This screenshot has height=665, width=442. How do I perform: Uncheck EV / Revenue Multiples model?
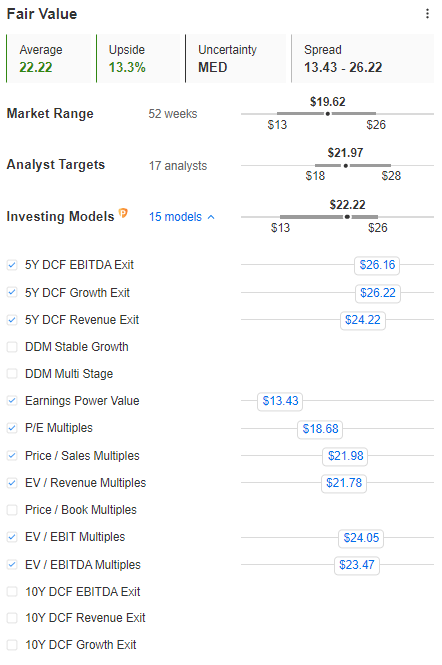[12, 483]
